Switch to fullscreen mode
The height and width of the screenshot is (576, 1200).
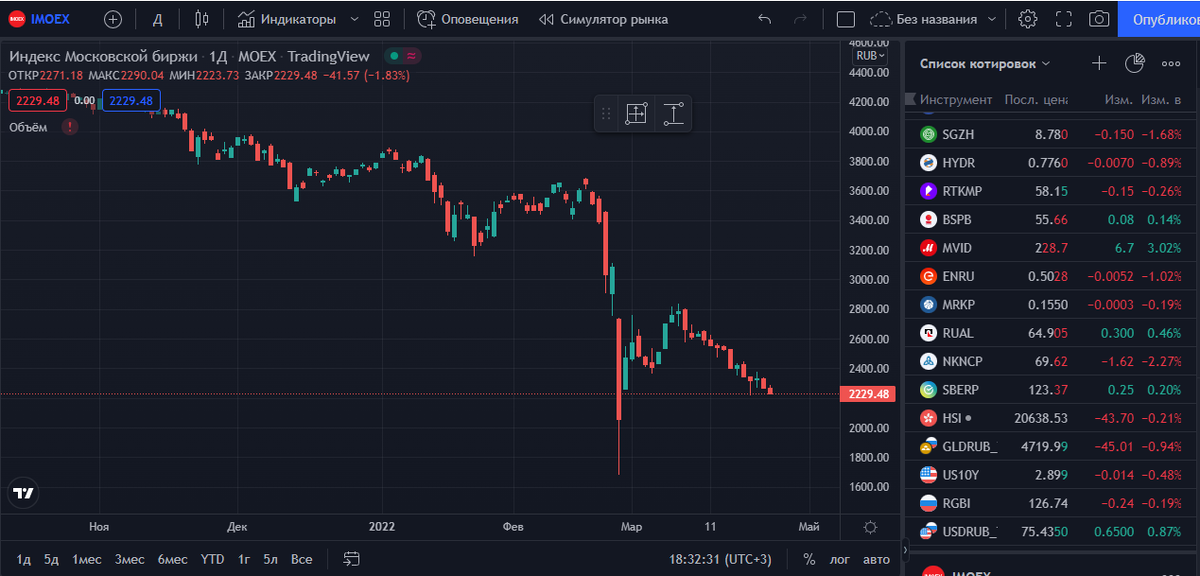pyautogui.click(x=1063, y=19)
